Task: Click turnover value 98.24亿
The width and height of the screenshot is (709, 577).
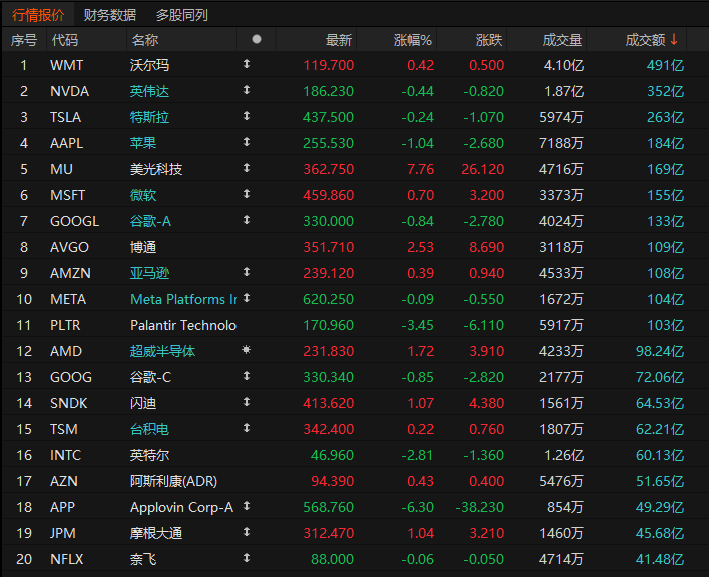Action: 660,351
